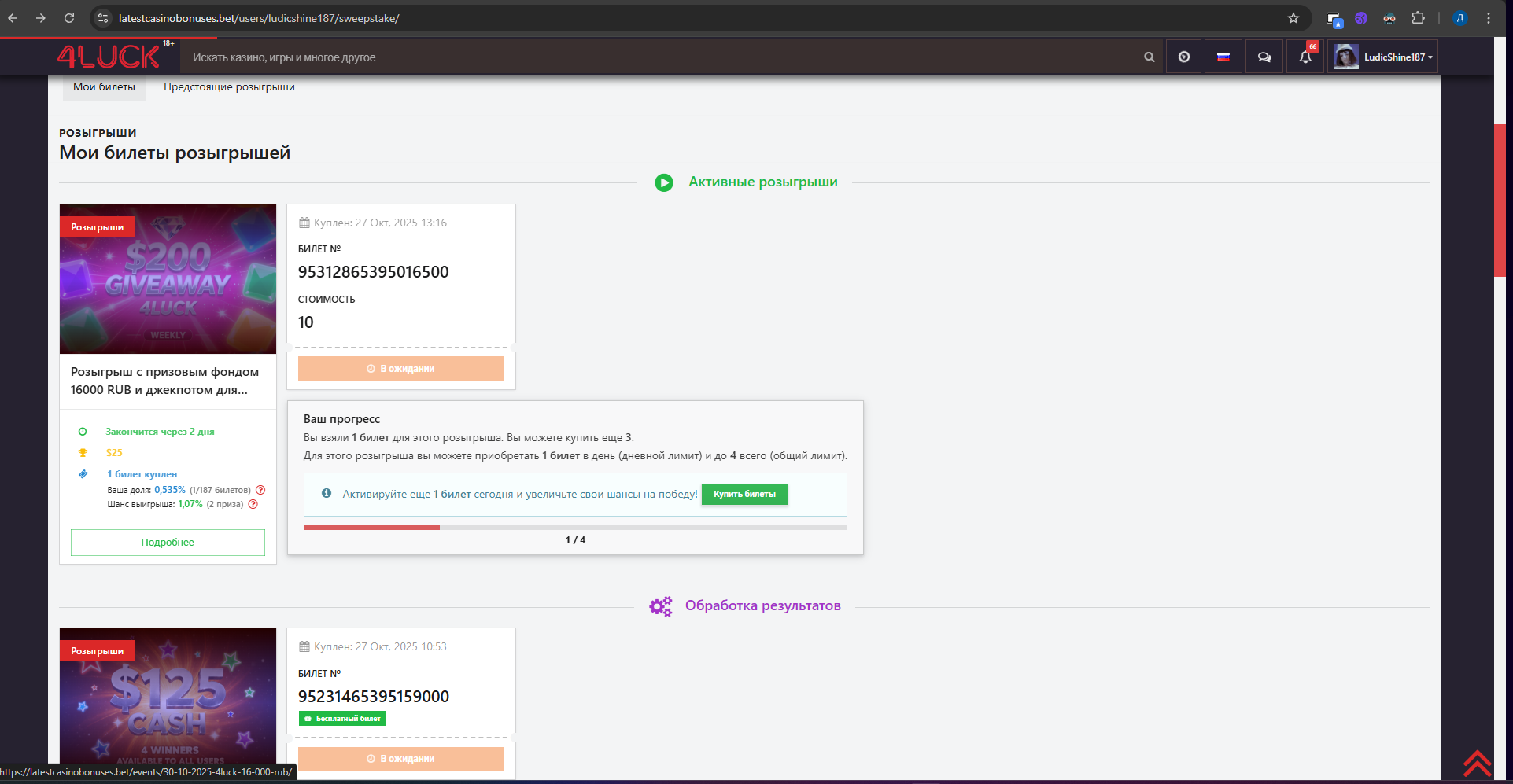Expand the LudicShine187 user dropdown
Screen dimensions: 1513x784
tap(1383, 57)
